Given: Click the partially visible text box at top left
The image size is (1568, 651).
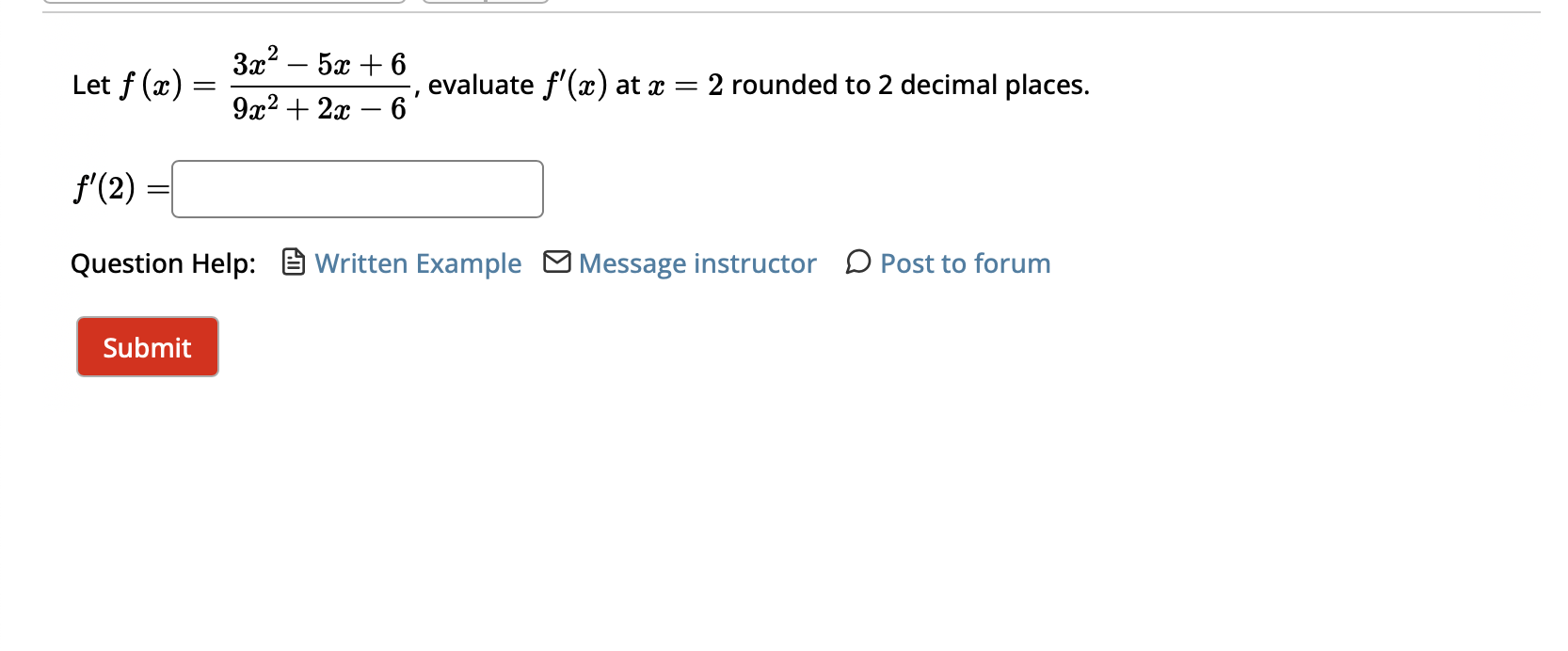Looking at the screenshot, I should (x=223, y=3).
